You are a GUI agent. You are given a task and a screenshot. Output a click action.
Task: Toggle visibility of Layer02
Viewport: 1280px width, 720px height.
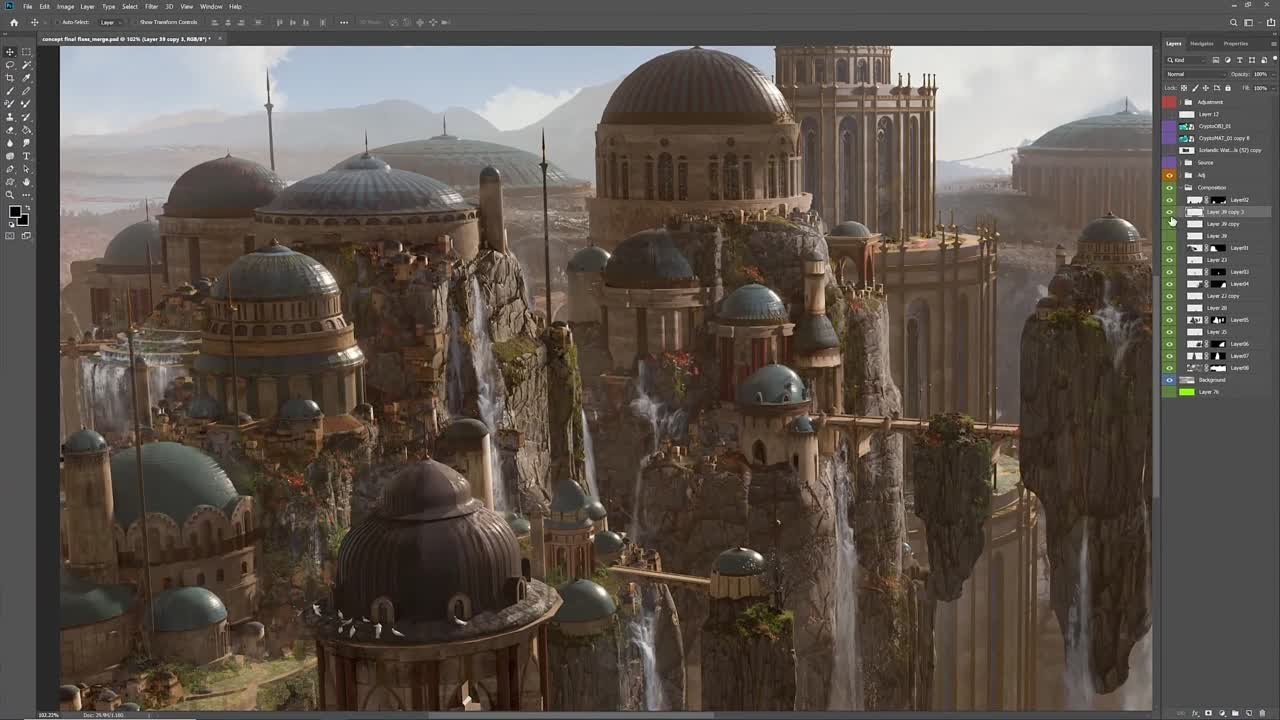(x=1170, y=199)
